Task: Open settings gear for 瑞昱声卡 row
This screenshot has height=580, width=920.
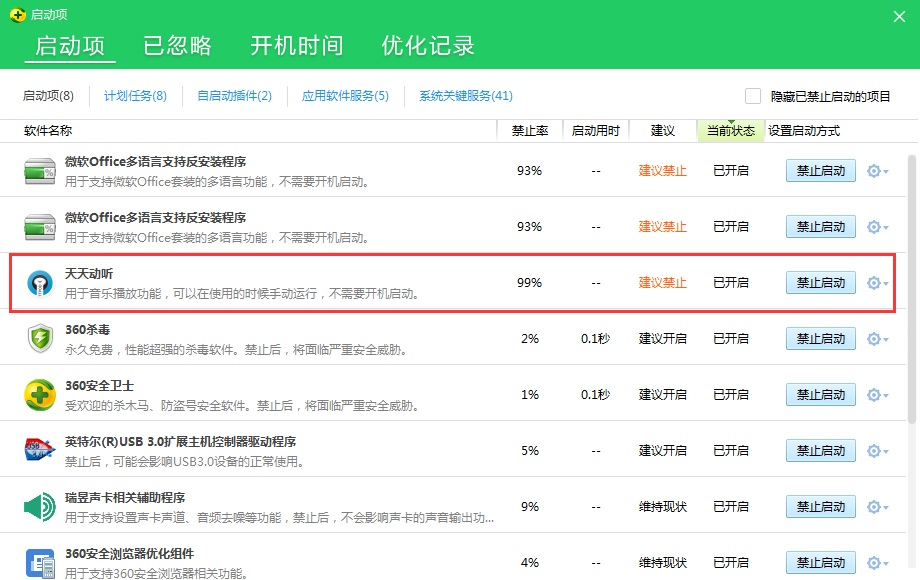Action: point(872,506)
